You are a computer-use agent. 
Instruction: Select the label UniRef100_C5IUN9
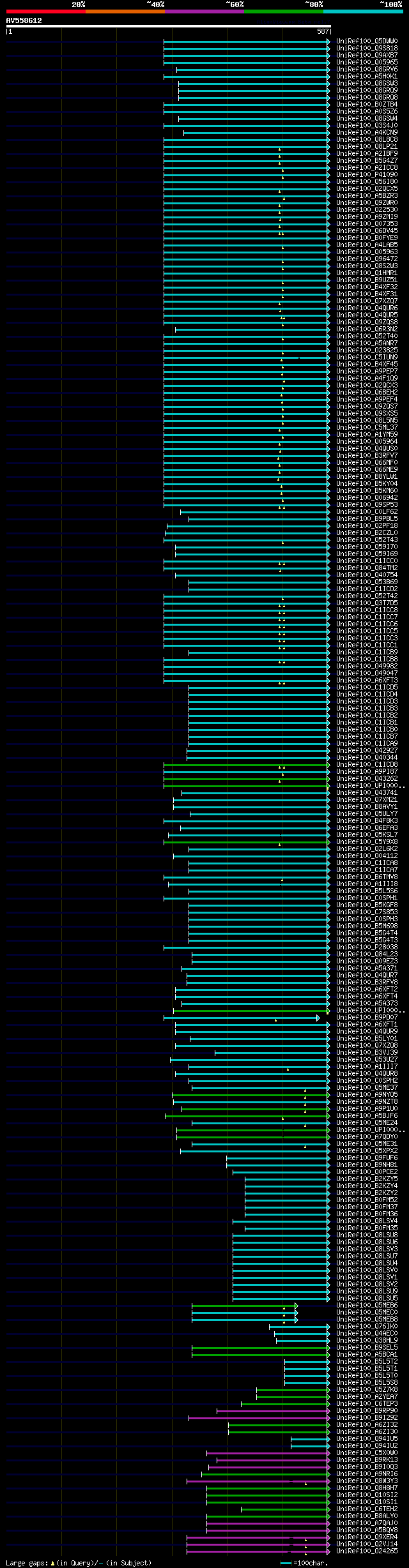[x=367, y=358]
